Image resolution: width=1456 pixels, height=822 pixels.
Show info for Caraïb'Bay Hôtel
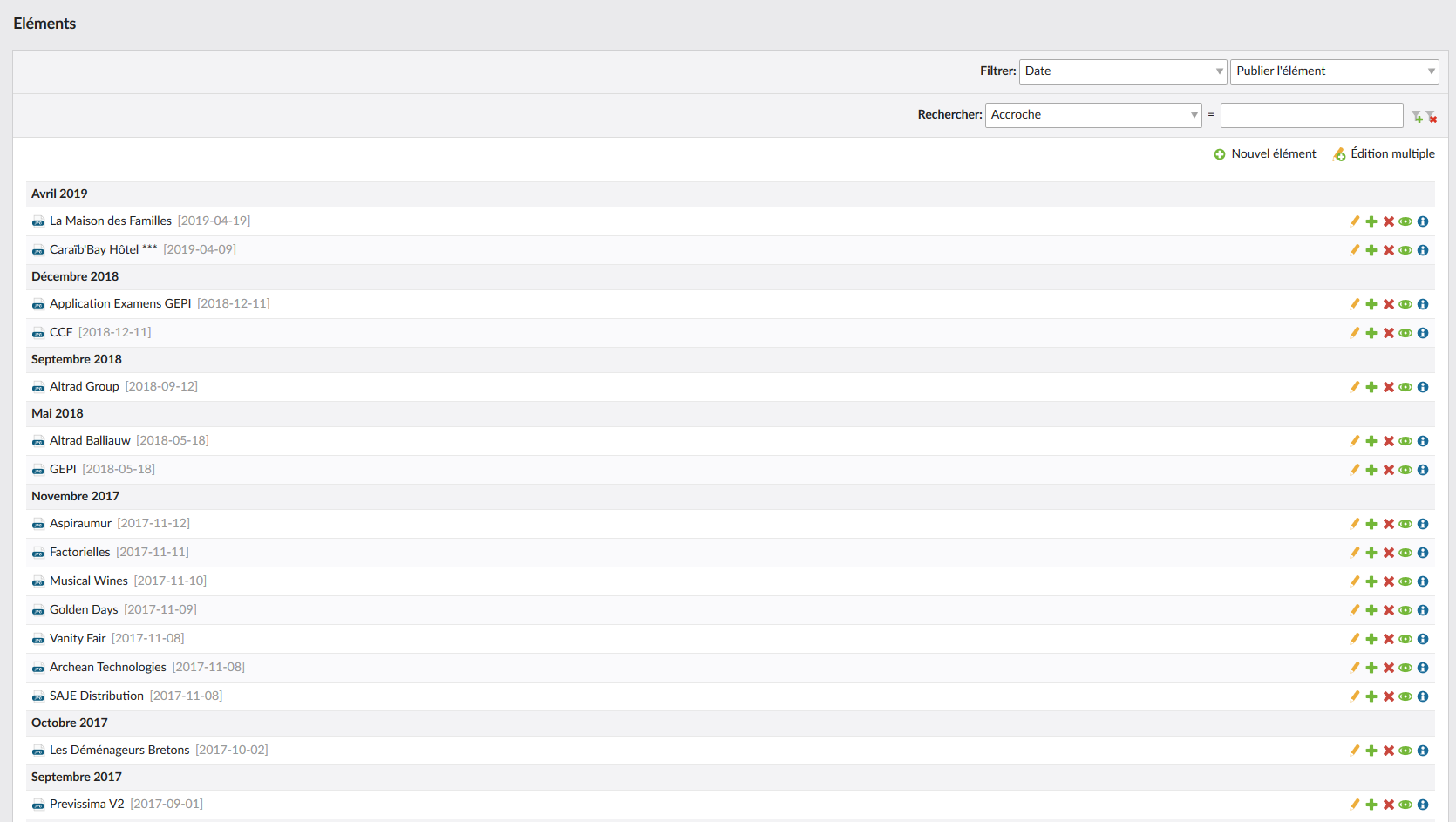point(1423,250)
